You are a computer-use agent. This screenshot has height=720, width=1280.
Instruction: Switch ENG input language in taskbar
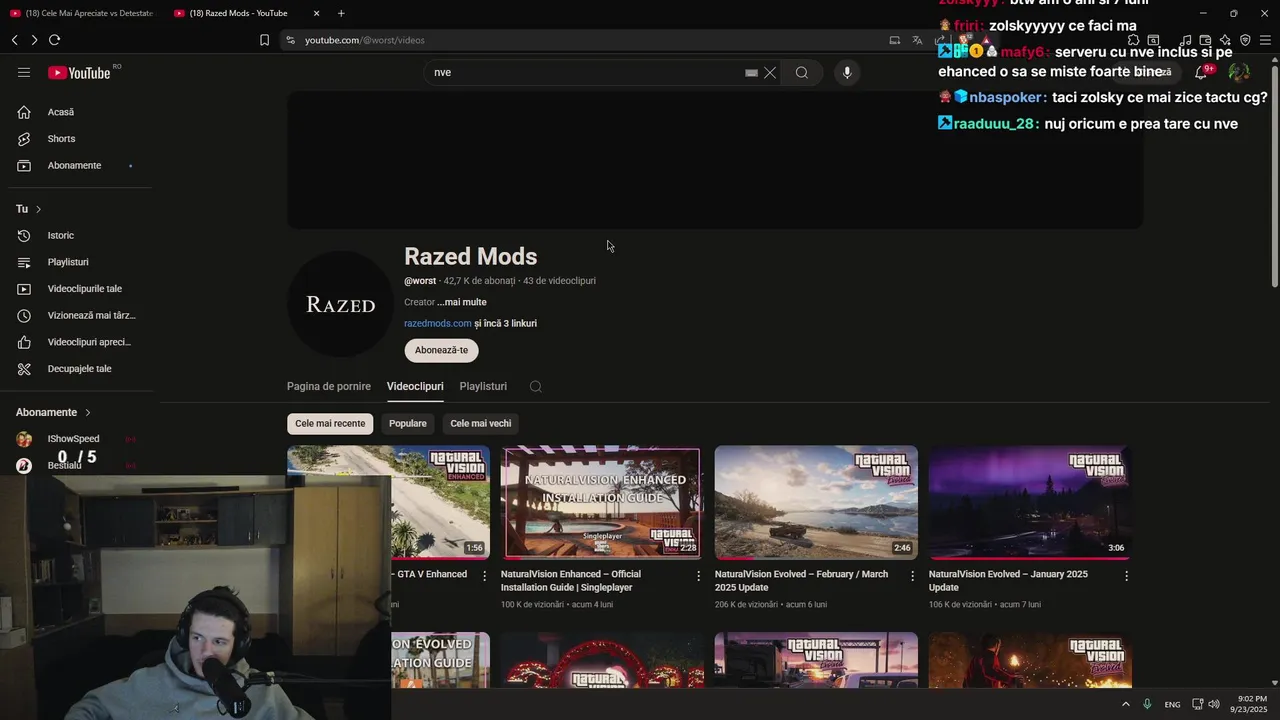[1172, 704]
